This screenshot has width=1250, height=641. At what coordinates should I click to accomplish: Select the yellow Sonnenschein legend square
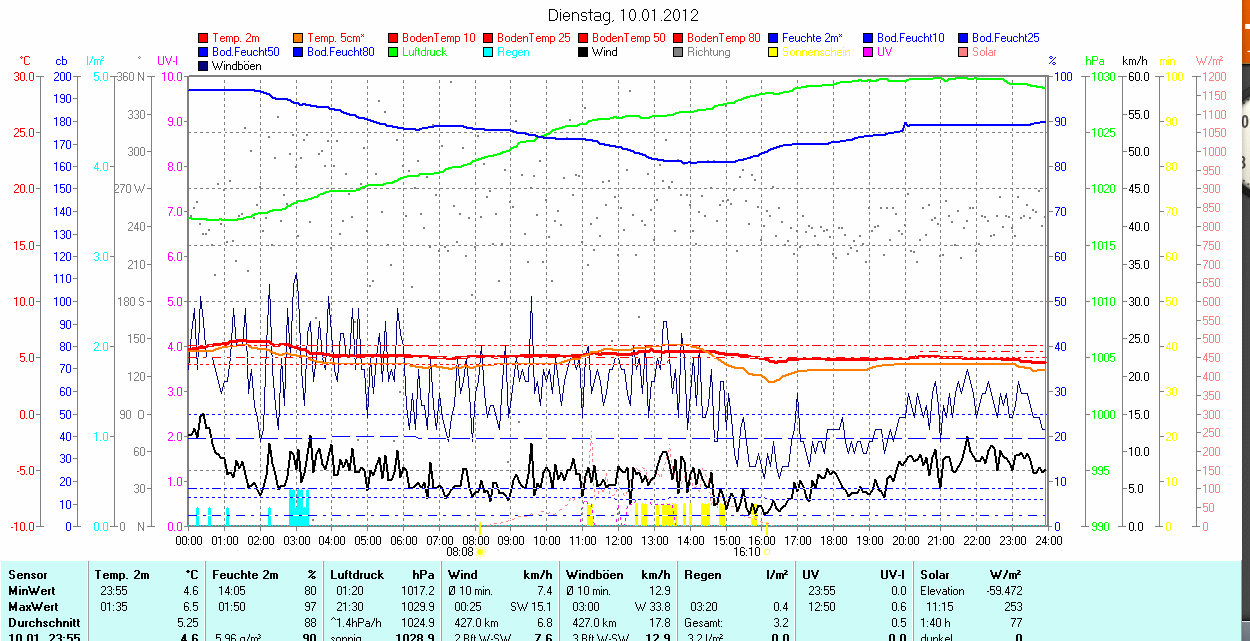click(x=774, y=52)
